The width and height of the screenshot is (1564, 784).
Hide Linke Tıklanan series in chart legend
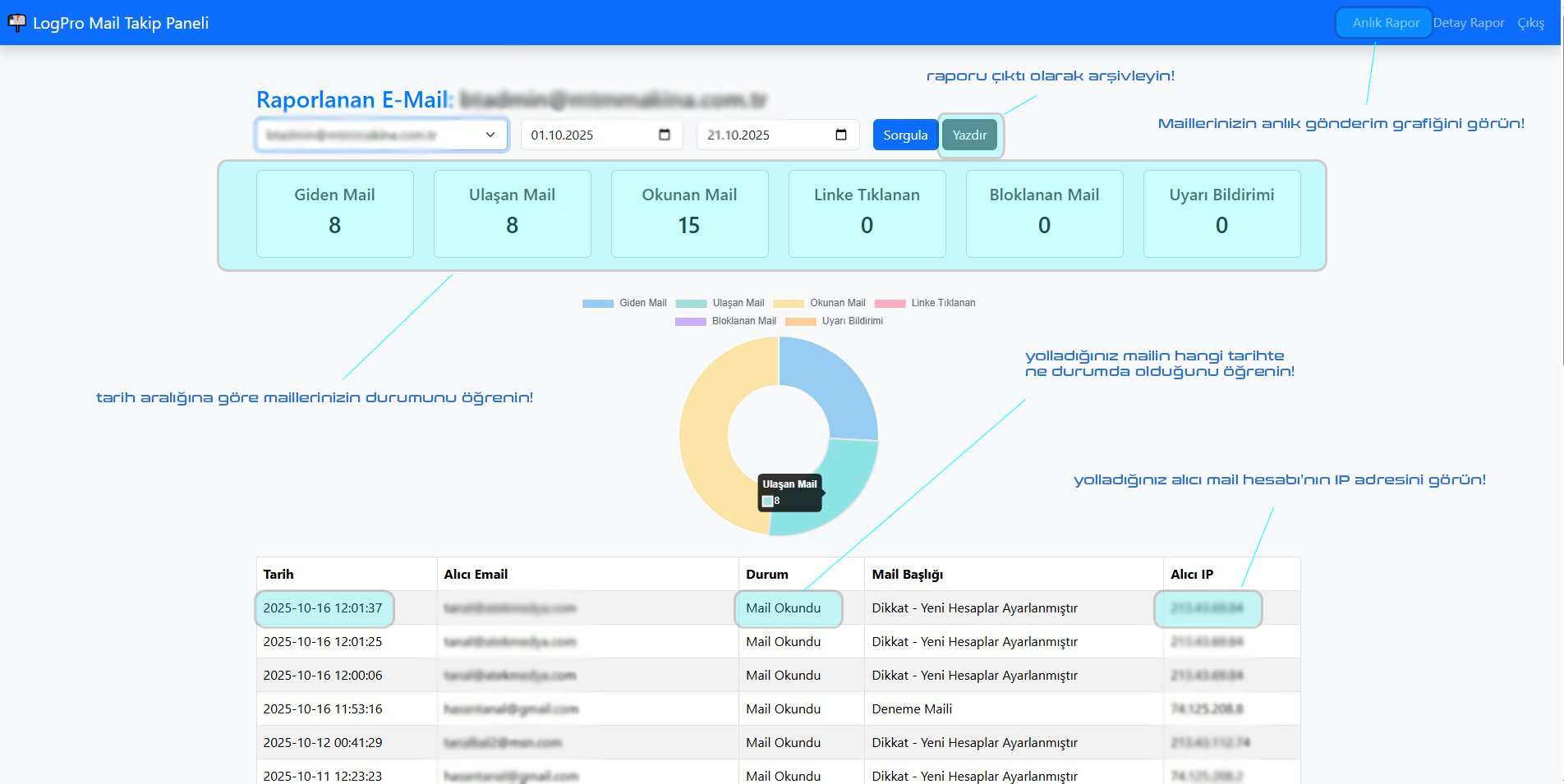(x=925, y=303)
